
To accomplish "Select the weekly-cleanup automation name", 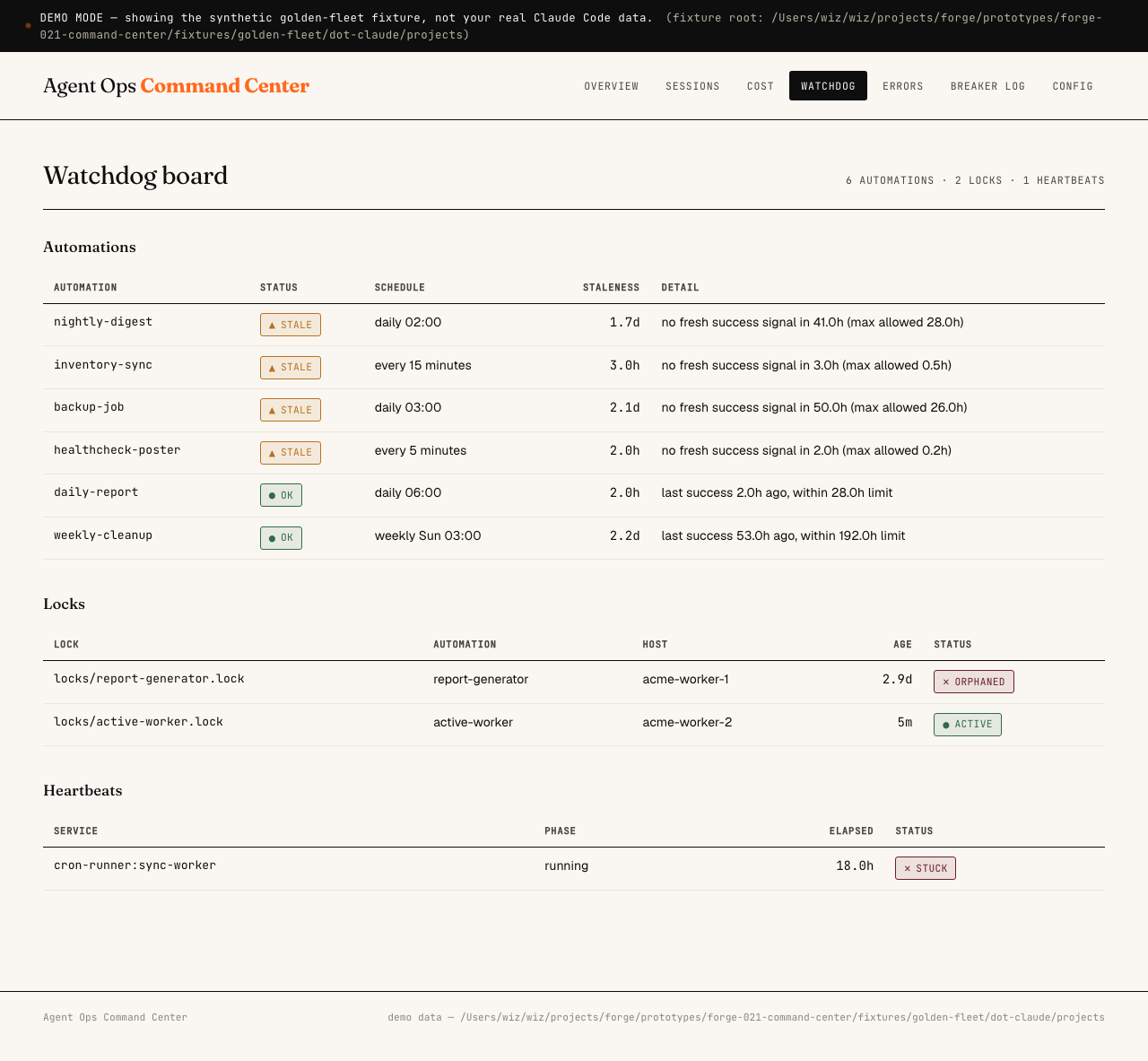I will 103,535.
